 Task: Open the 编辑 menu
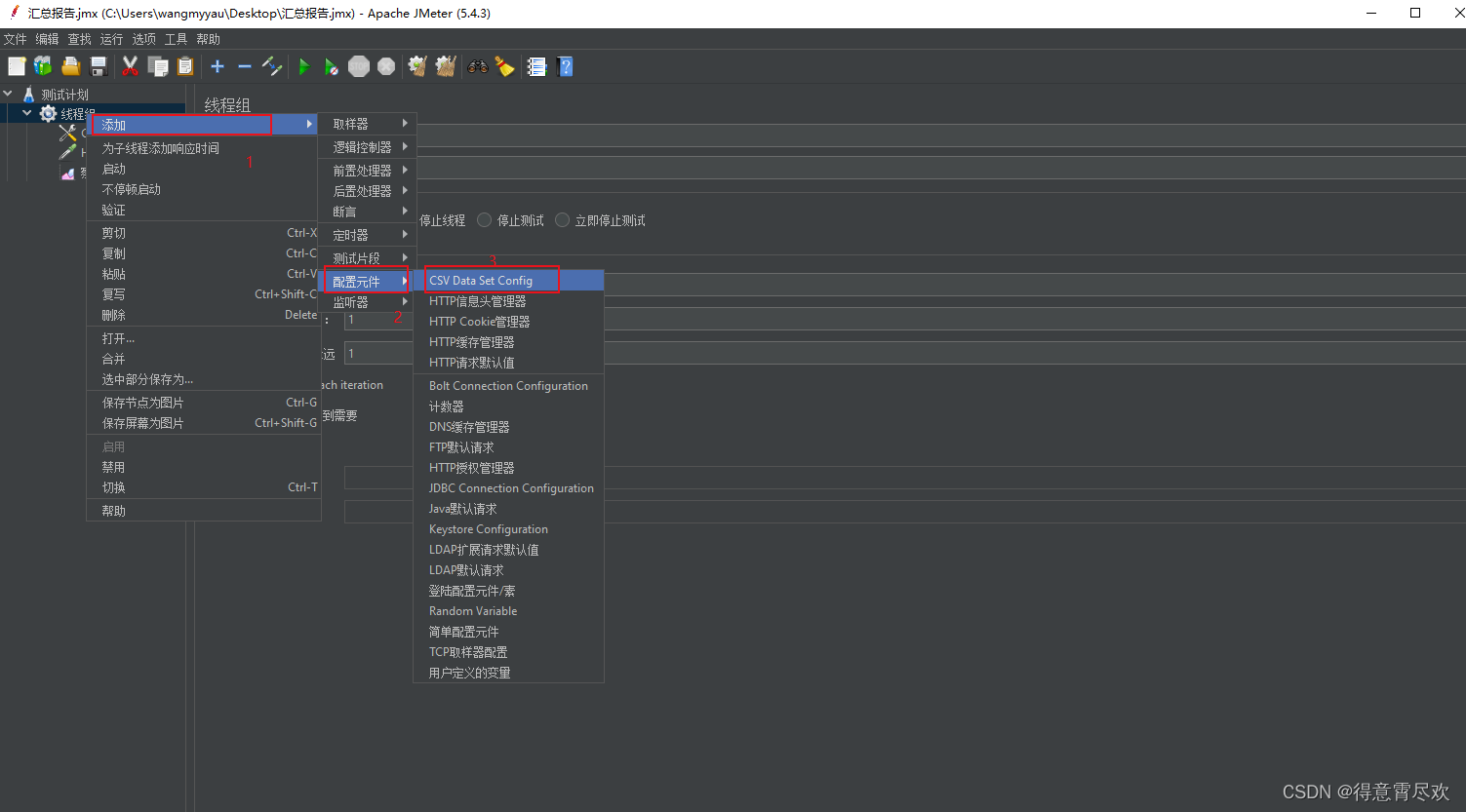tap(48, 39)
